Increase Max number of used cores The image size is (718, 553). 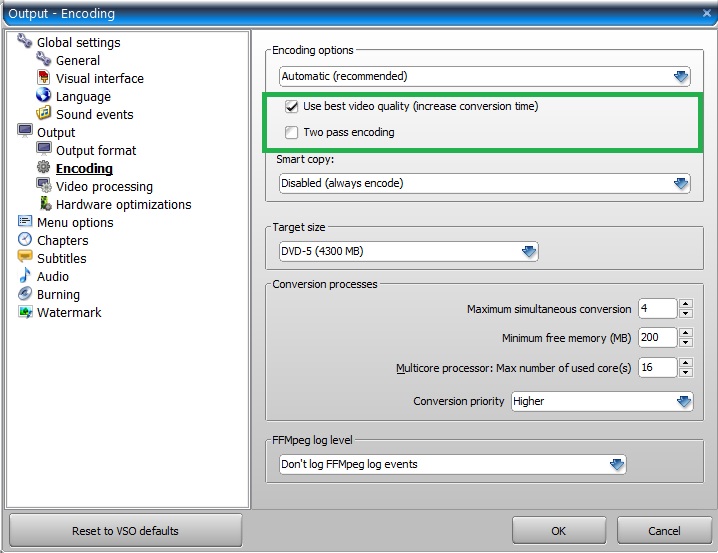tap(685, 363)
